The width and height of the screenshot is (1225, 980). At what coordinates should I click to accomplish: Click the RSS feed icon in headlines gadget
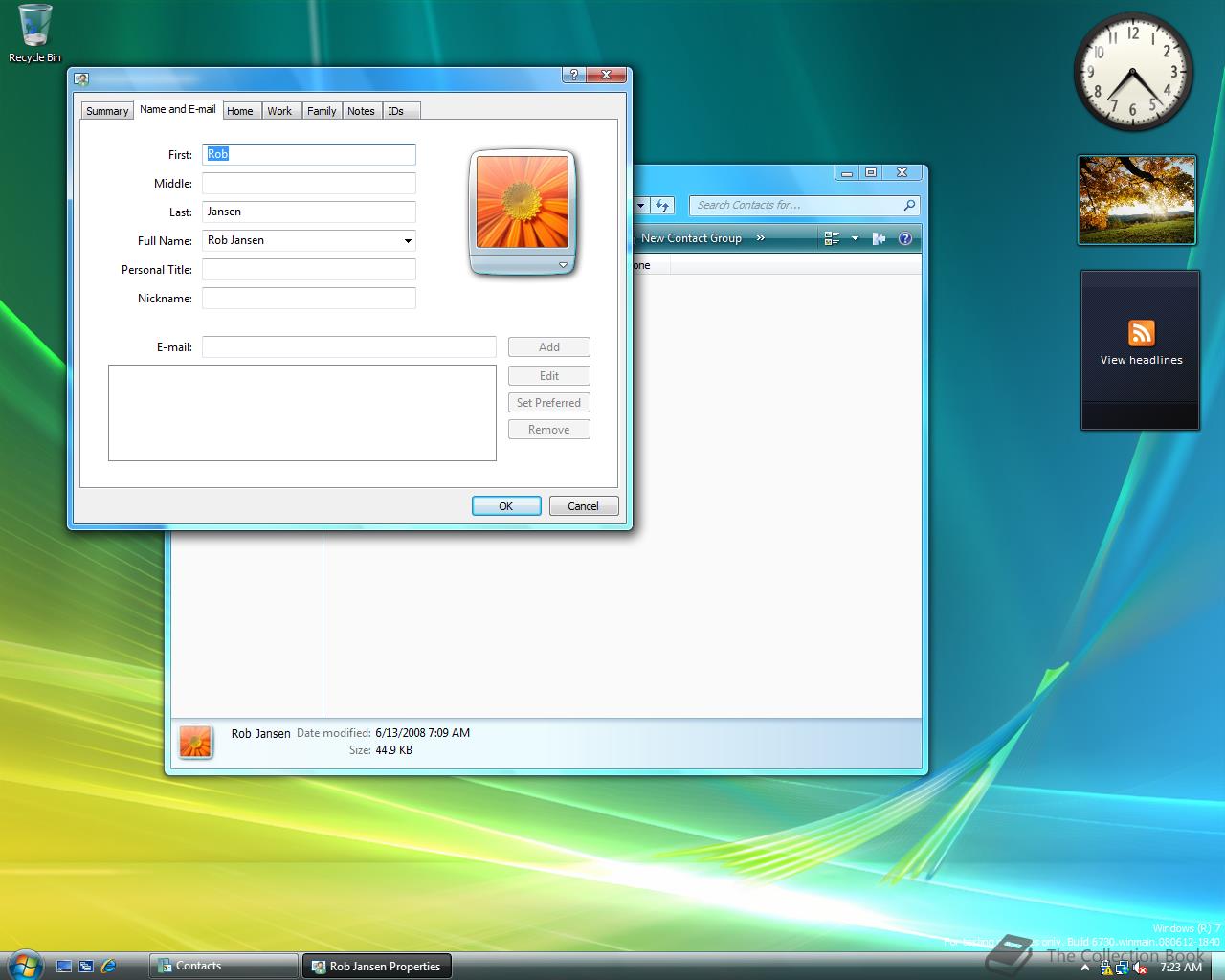coord(1141,333)
